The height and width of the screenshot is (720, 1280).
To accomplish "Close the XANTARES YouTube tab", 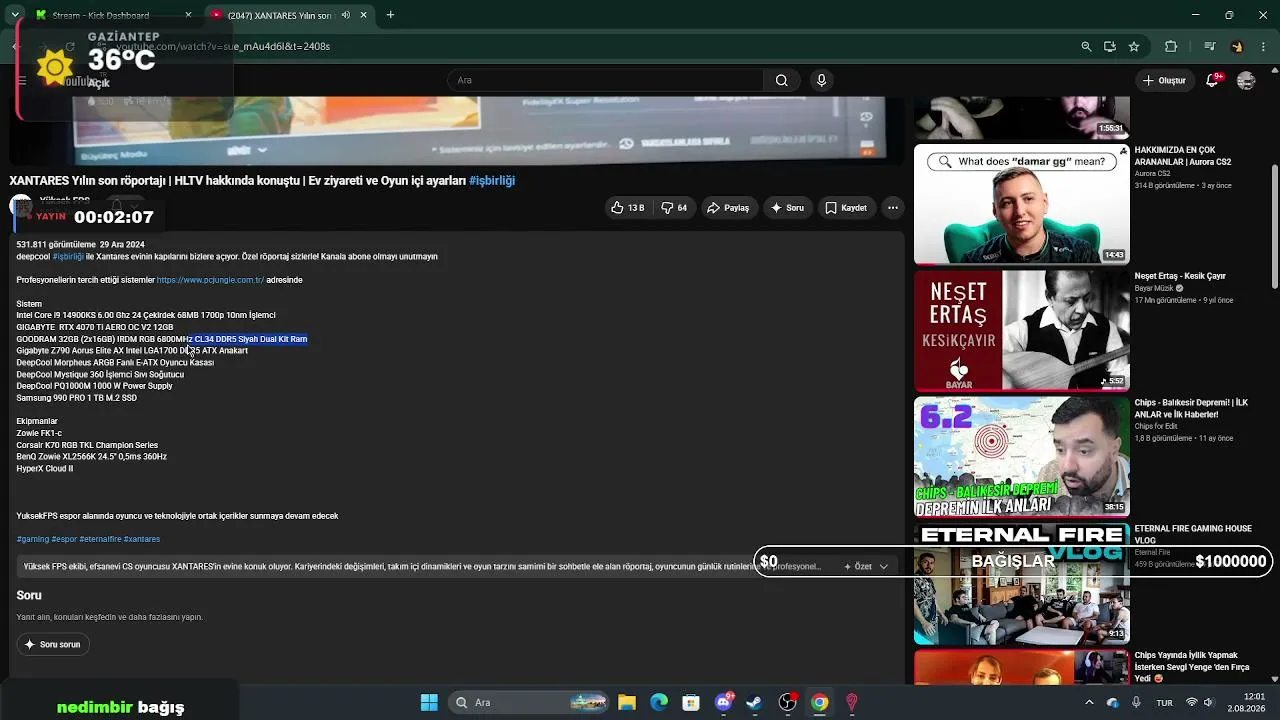I will (364, 15).
